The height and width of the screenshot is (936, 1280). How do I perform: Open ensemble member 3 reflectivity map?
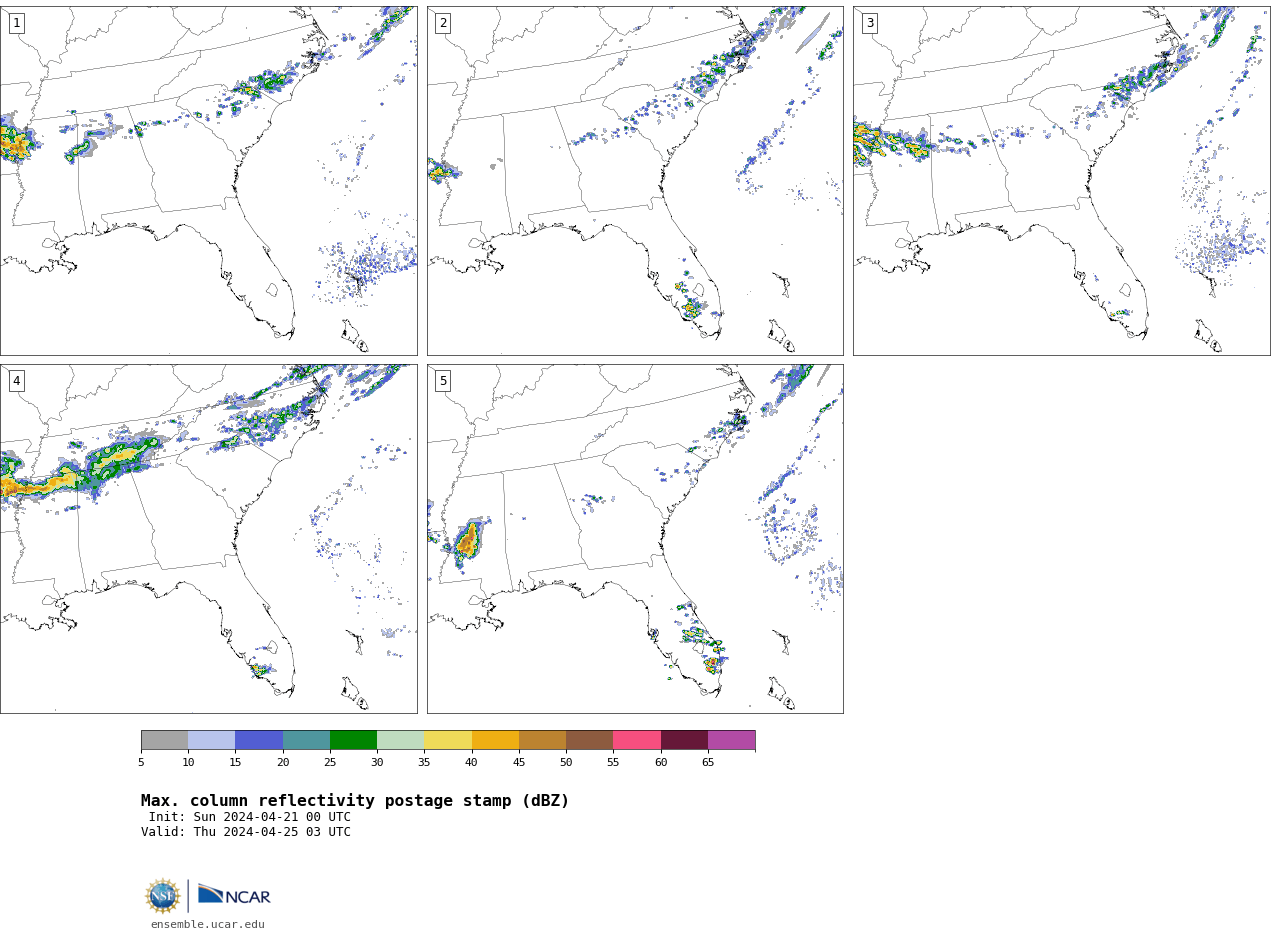click(x=1062, y=180)
